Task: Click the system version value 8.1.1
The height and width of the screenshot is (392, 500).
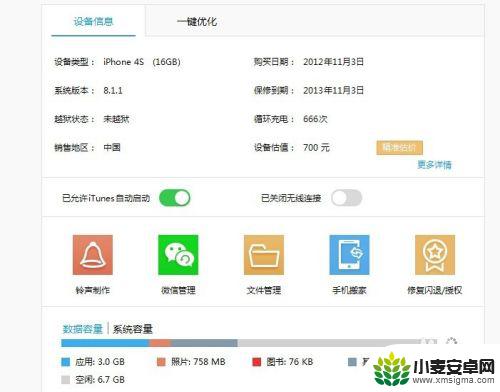Action: coord(113,91)
